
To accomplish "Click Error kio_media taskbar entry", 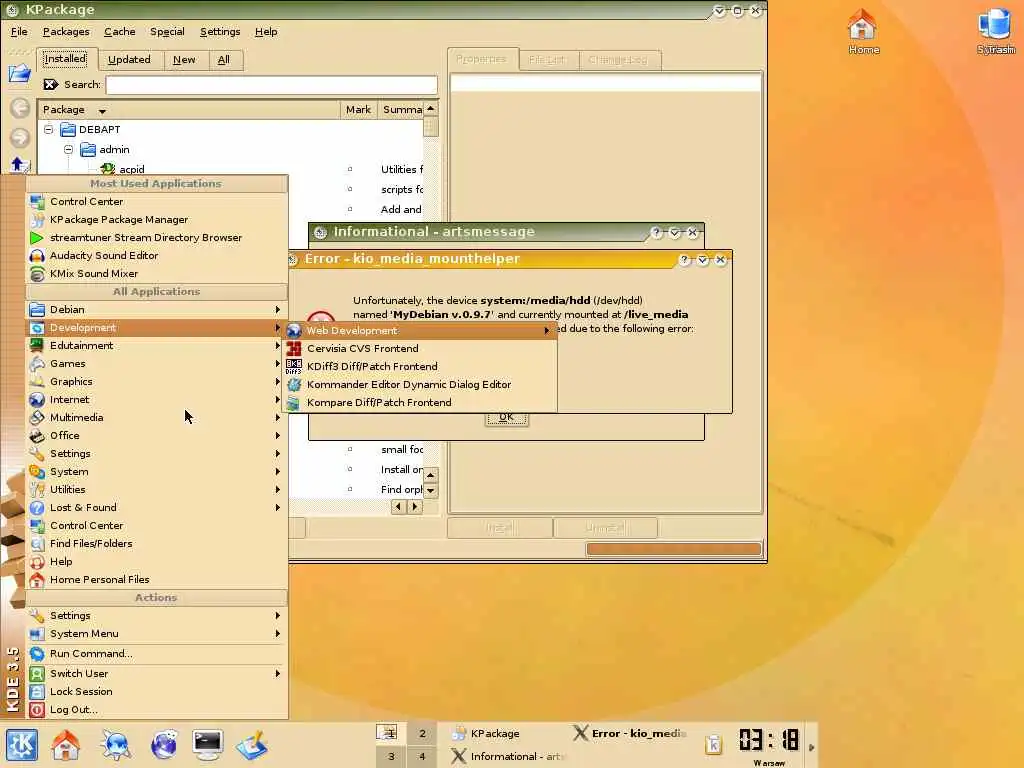I will pos(630,733).
